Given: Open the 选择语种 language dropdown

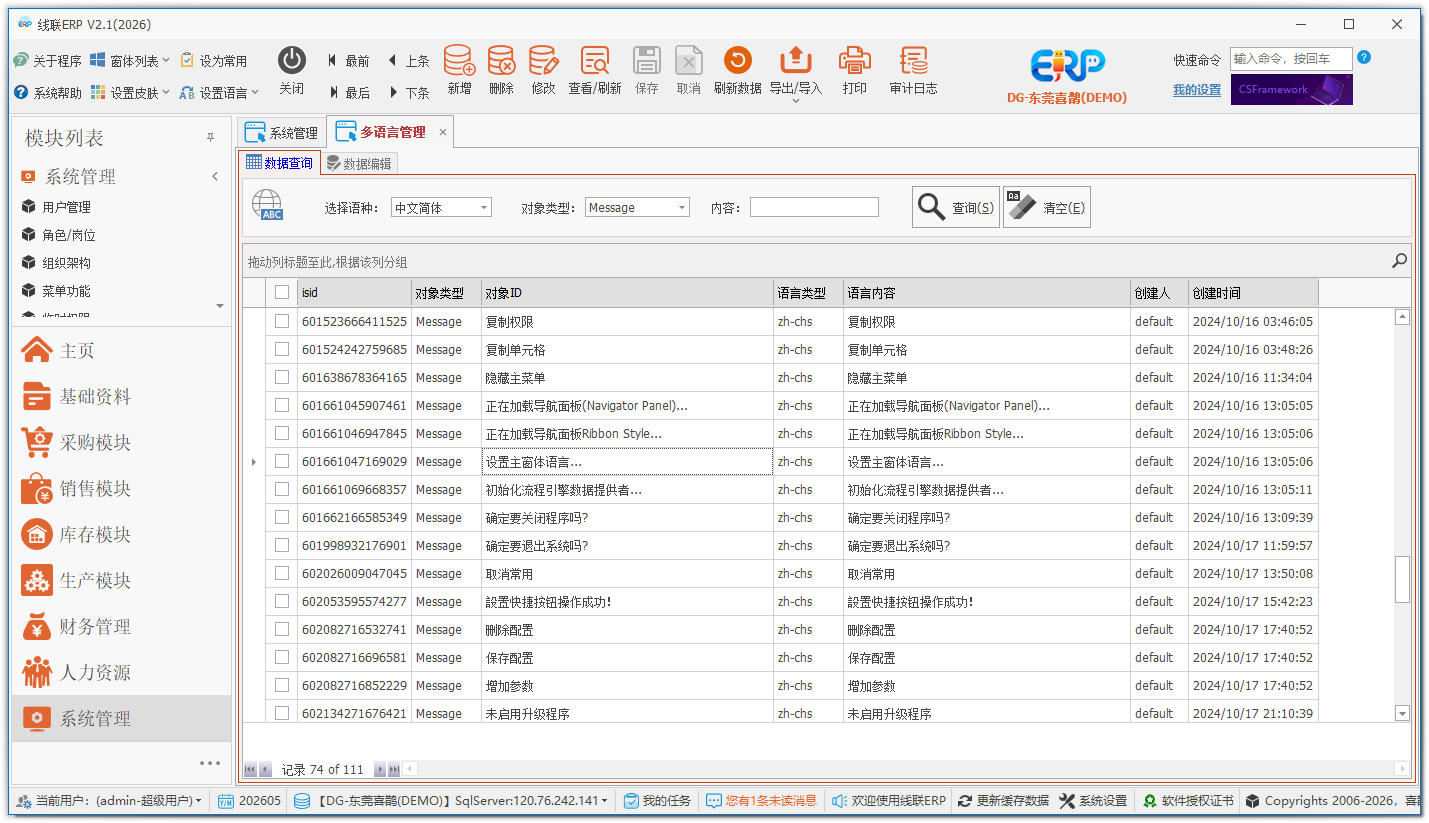Looking at the screenshot, I should 484,207.
